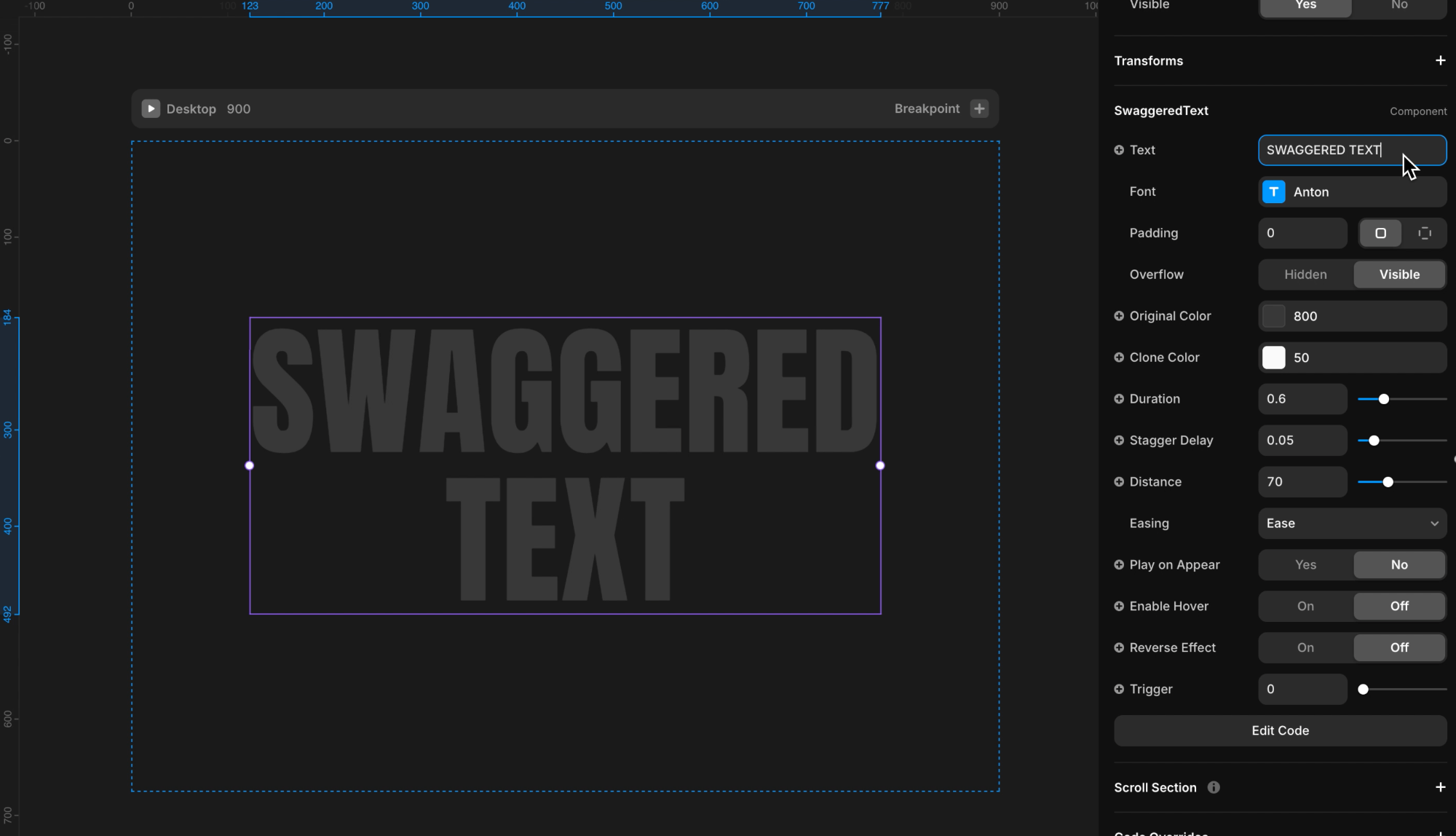1456x836 pixels.
Task: Click the Duration value input field
Action: pos(1302,399)
